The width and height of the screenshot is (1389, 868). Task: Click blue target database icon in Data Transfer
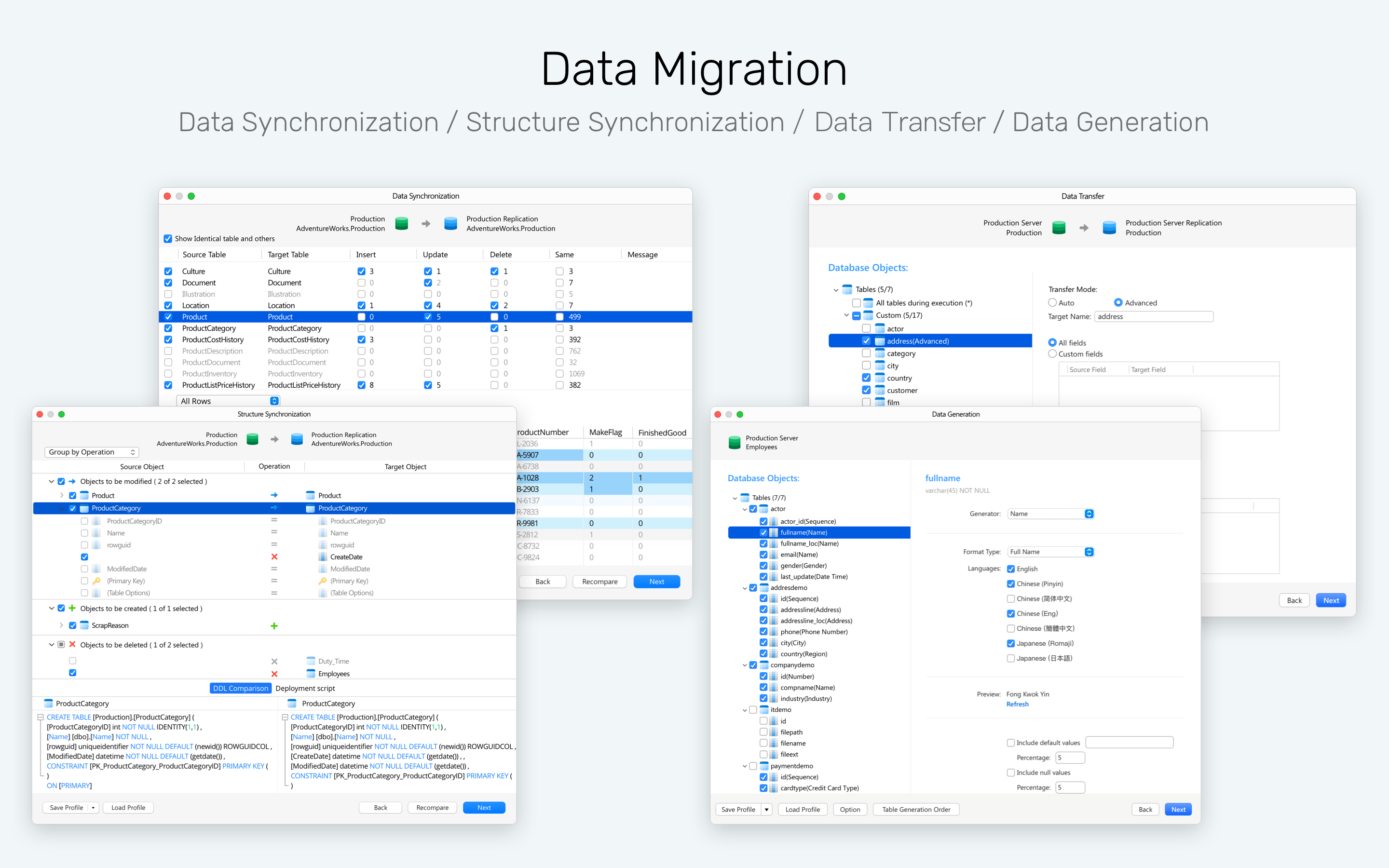(x=1109, y=227)
